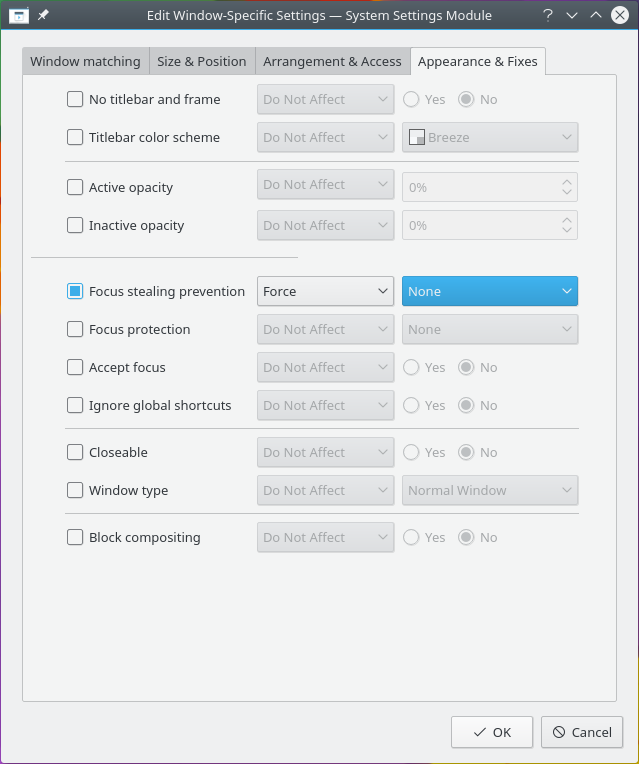Switch to the Window matching tab
Image resolution: width=639 pixels, height=764 pixels.
85,61
